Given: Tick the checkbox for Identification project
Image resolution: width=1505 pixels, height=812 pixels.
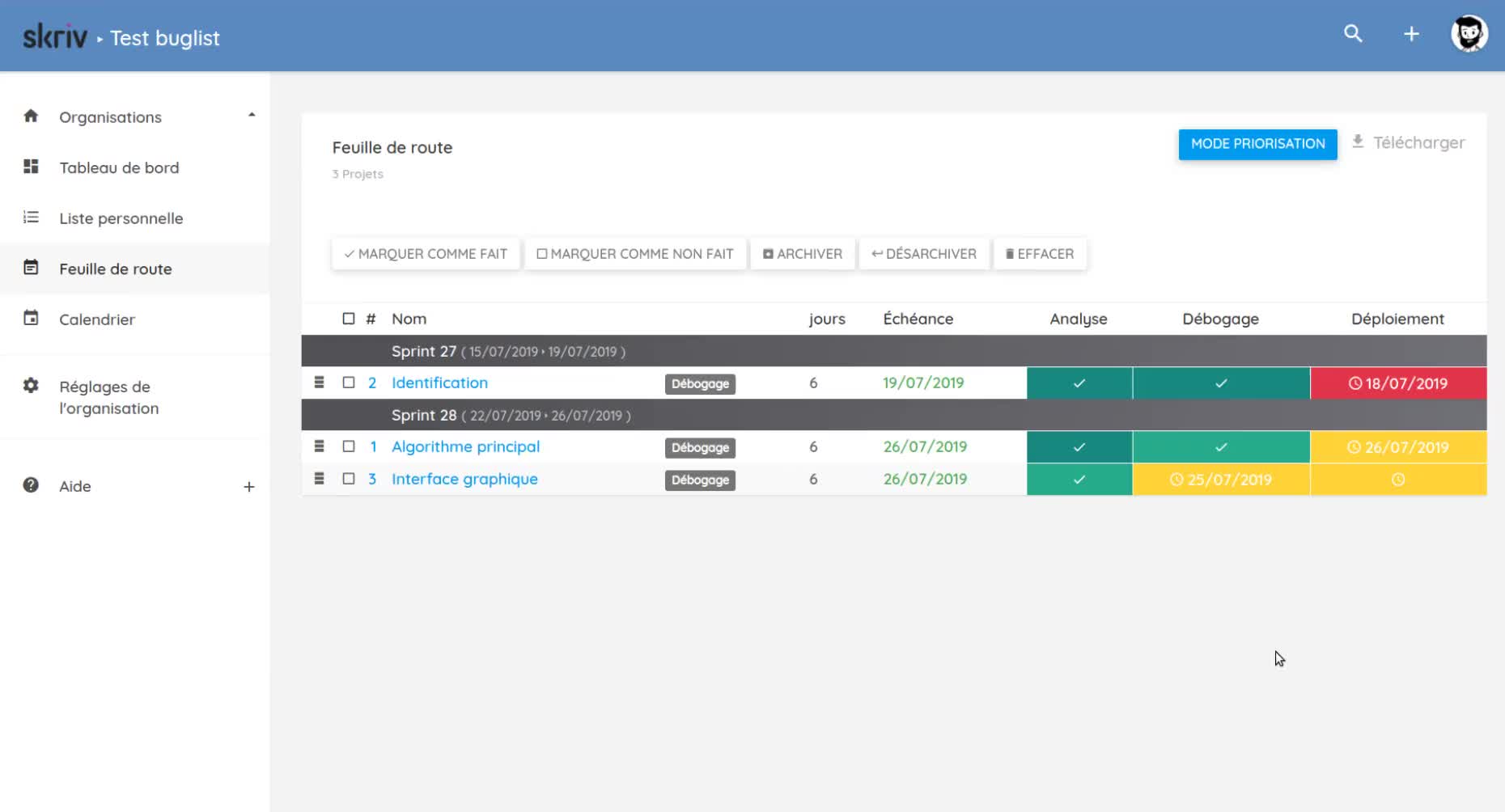Looking at the screenshot, I should click(x=349, y=383).
